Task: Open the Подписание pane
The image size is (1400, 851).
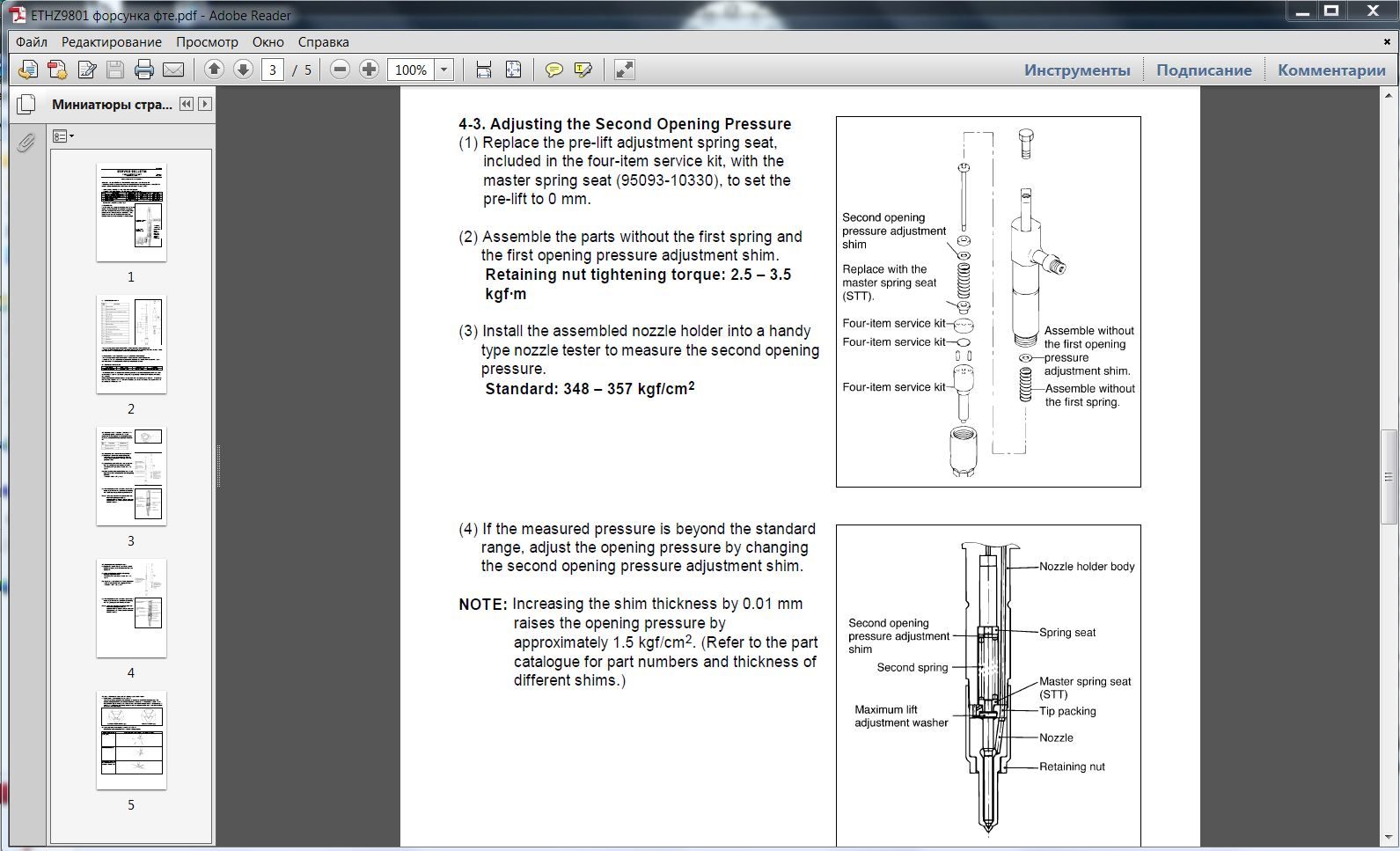Action: [1204, 70]
